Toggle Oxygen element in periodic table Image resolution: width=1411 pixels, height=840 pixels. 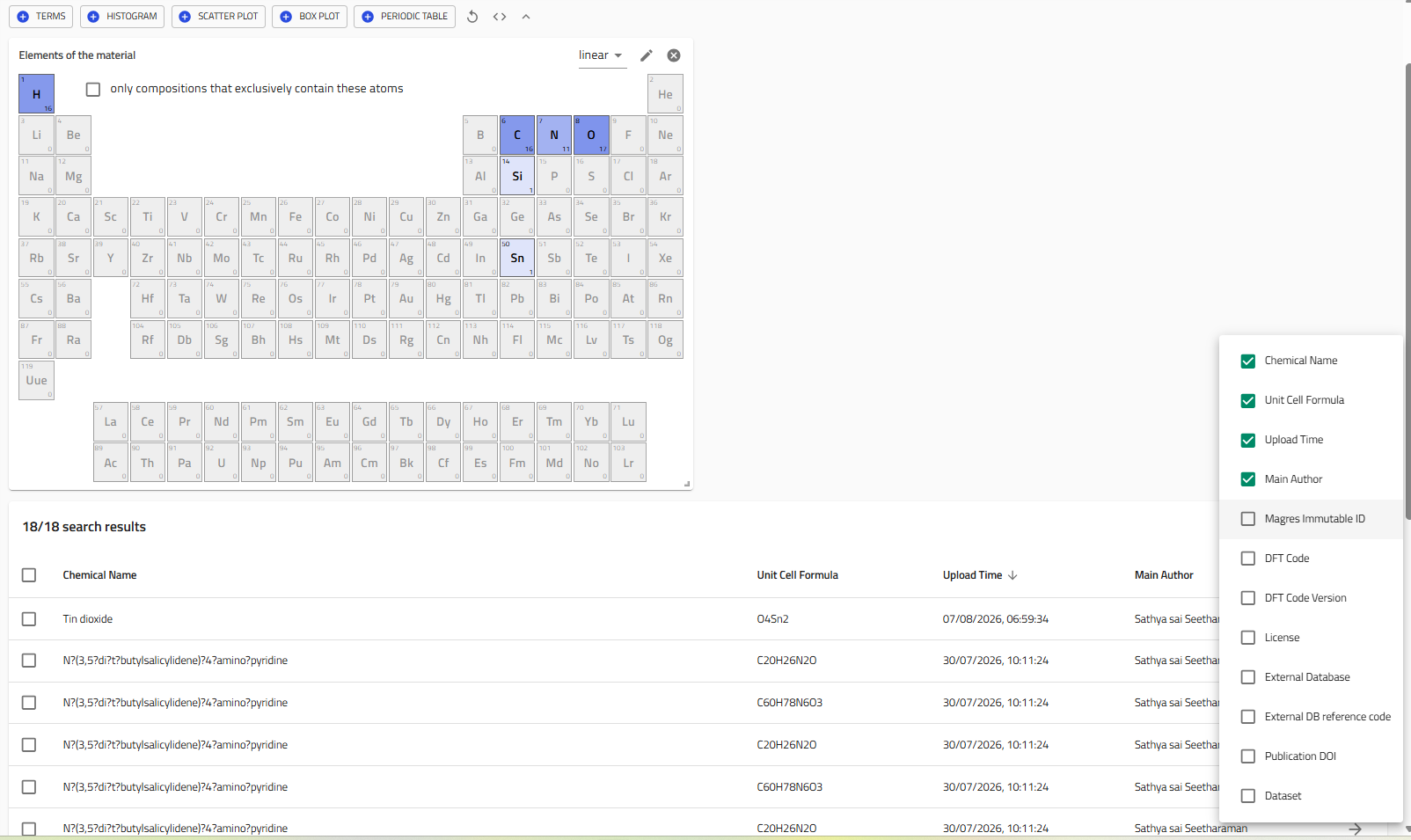click(x=591, y=135)
